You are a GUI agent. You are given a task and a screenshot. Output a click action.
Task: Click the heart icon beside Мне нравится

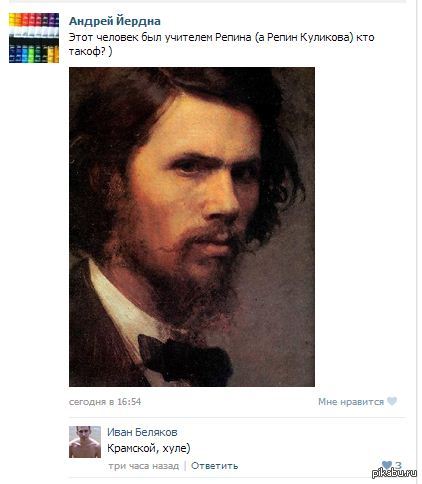tap(392, 401)
